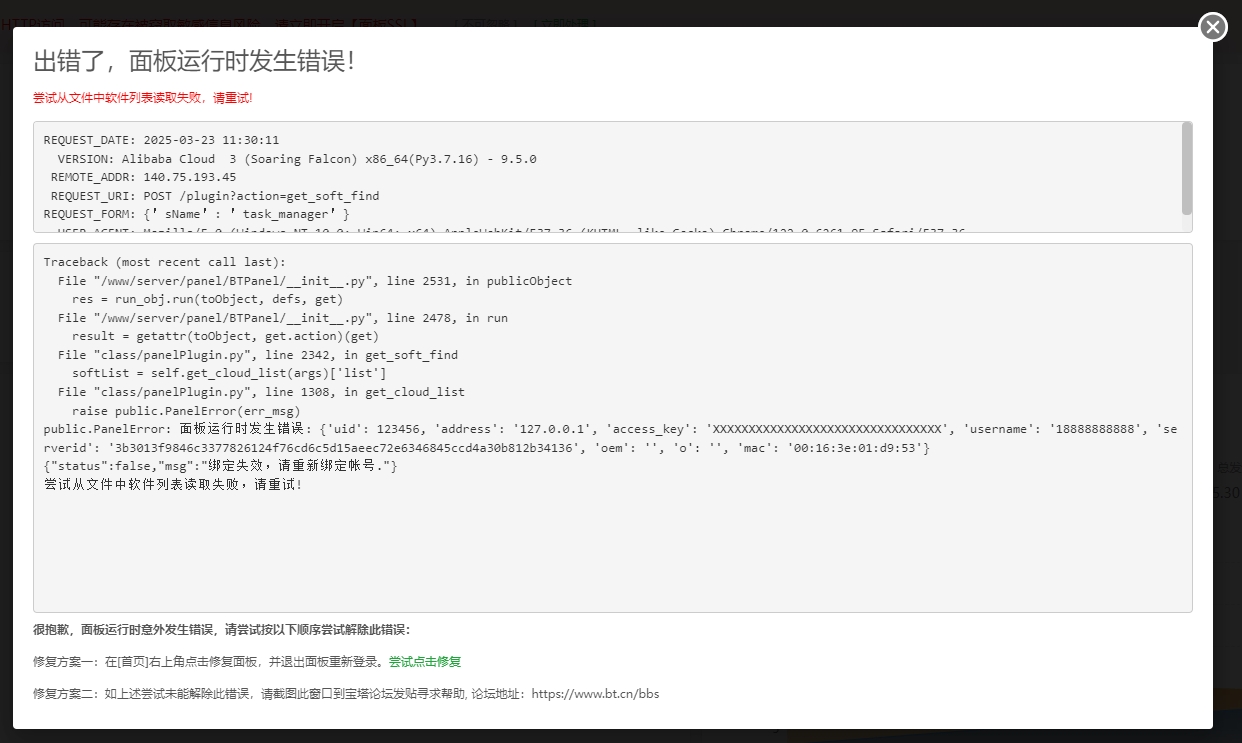Click the raise public.PanelError(err_msg) line

186,410
